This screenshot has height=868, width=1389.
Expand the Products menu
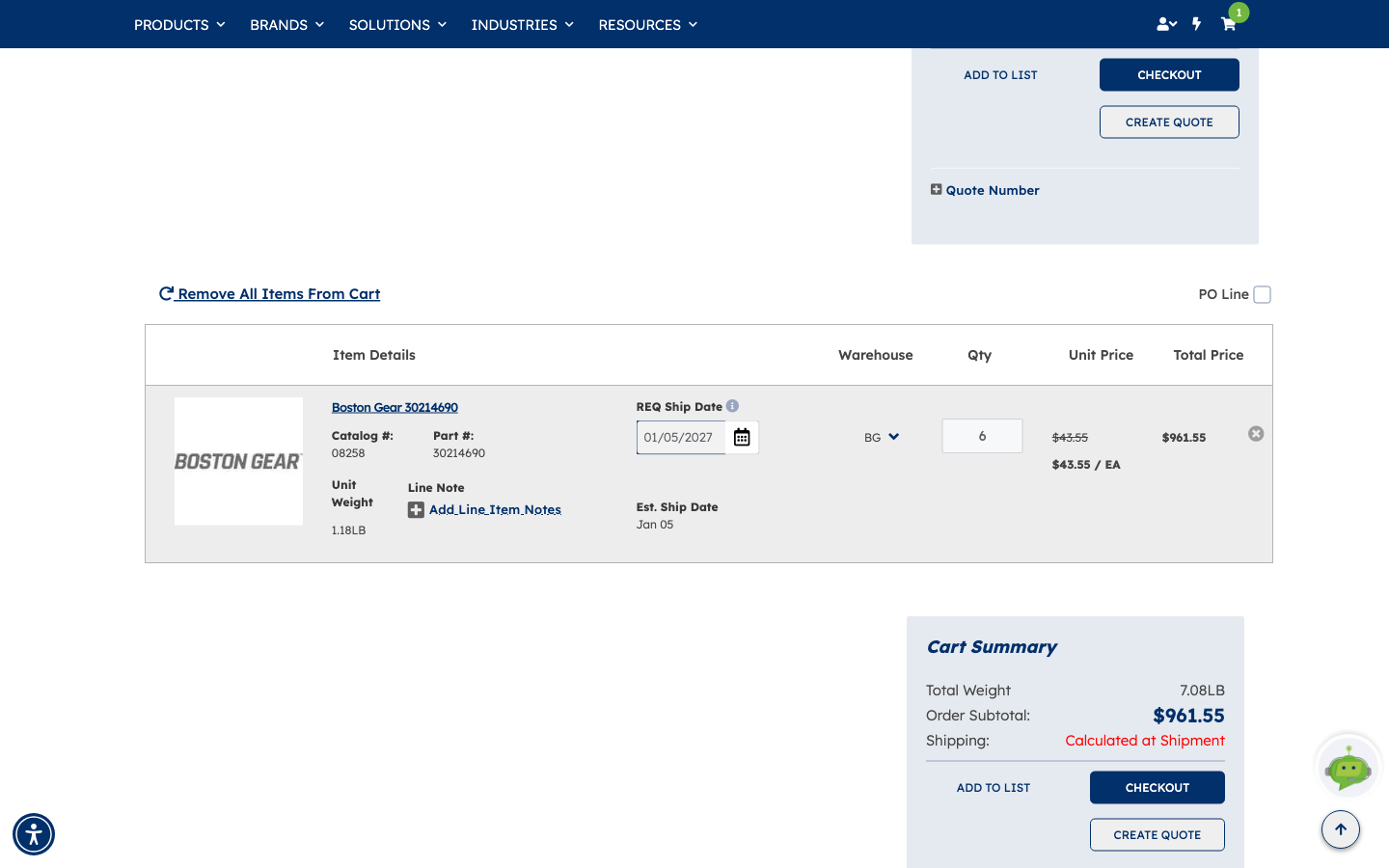coord(179,24)
